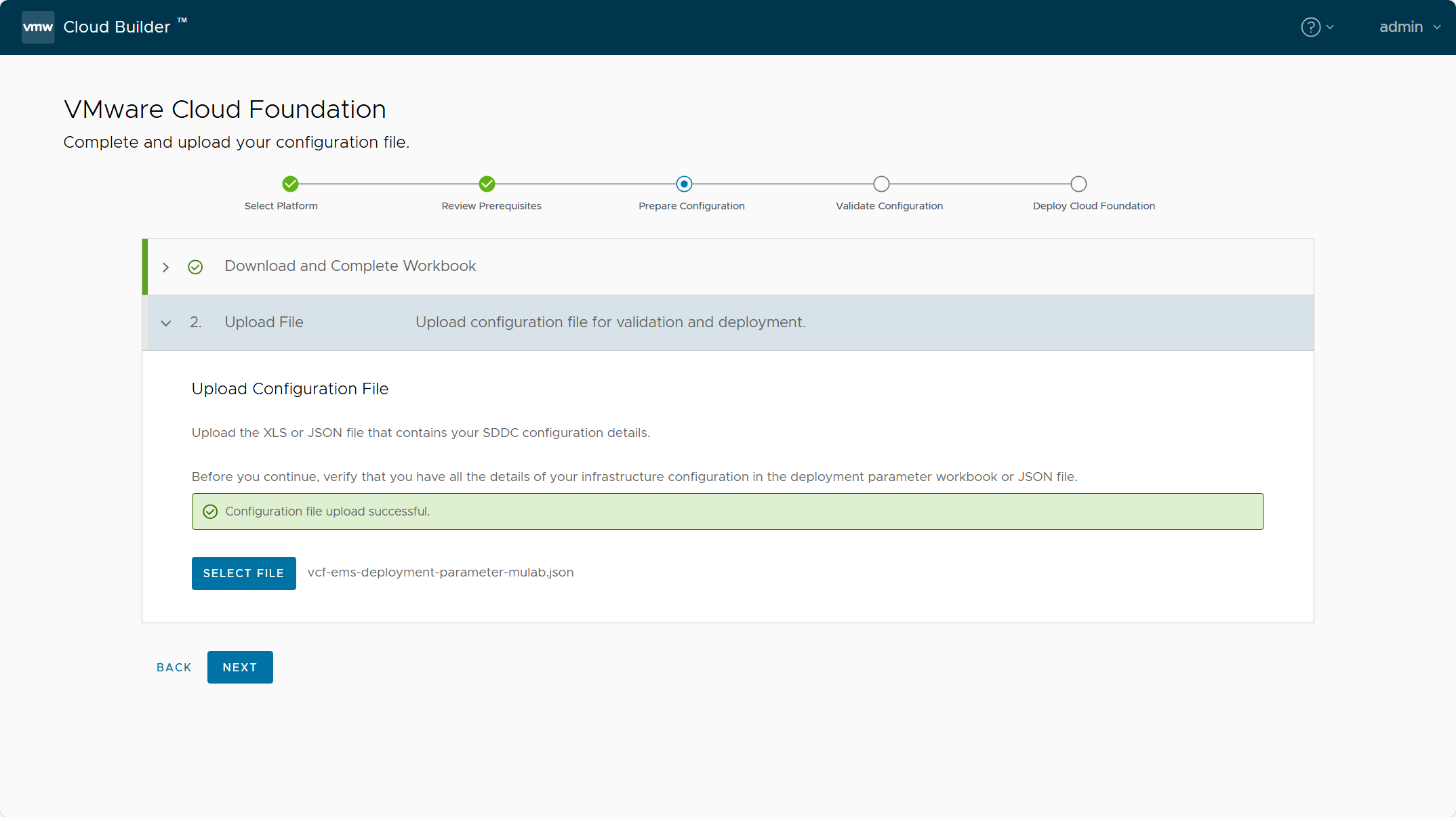Click the Prepare Configuration active step icon
1456x817 pixels.
pyautogui.click(x=682, y=183)
